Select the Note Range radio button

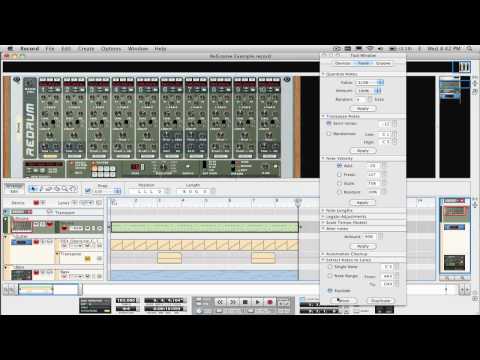330,276
